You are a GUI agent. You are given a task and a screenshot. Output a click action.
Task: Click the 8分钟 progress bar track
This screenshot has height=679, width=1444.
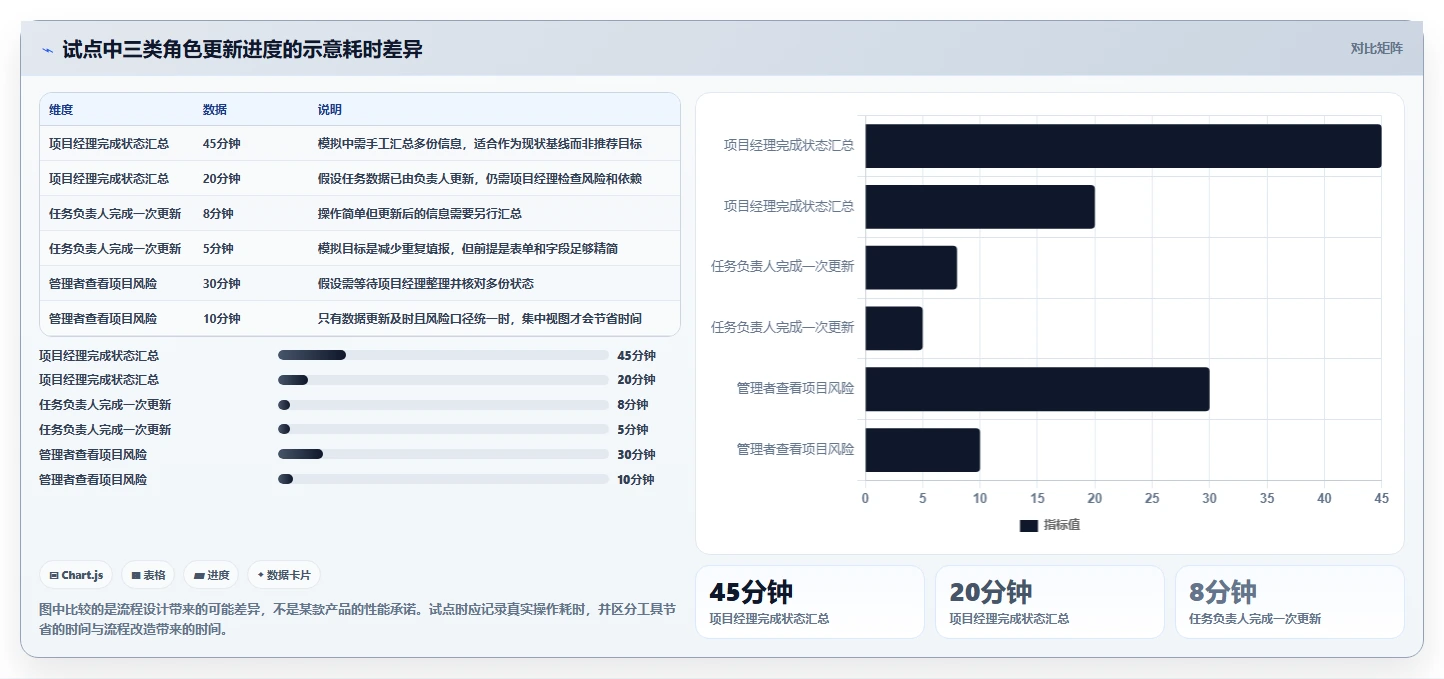(x=443, y=405)
